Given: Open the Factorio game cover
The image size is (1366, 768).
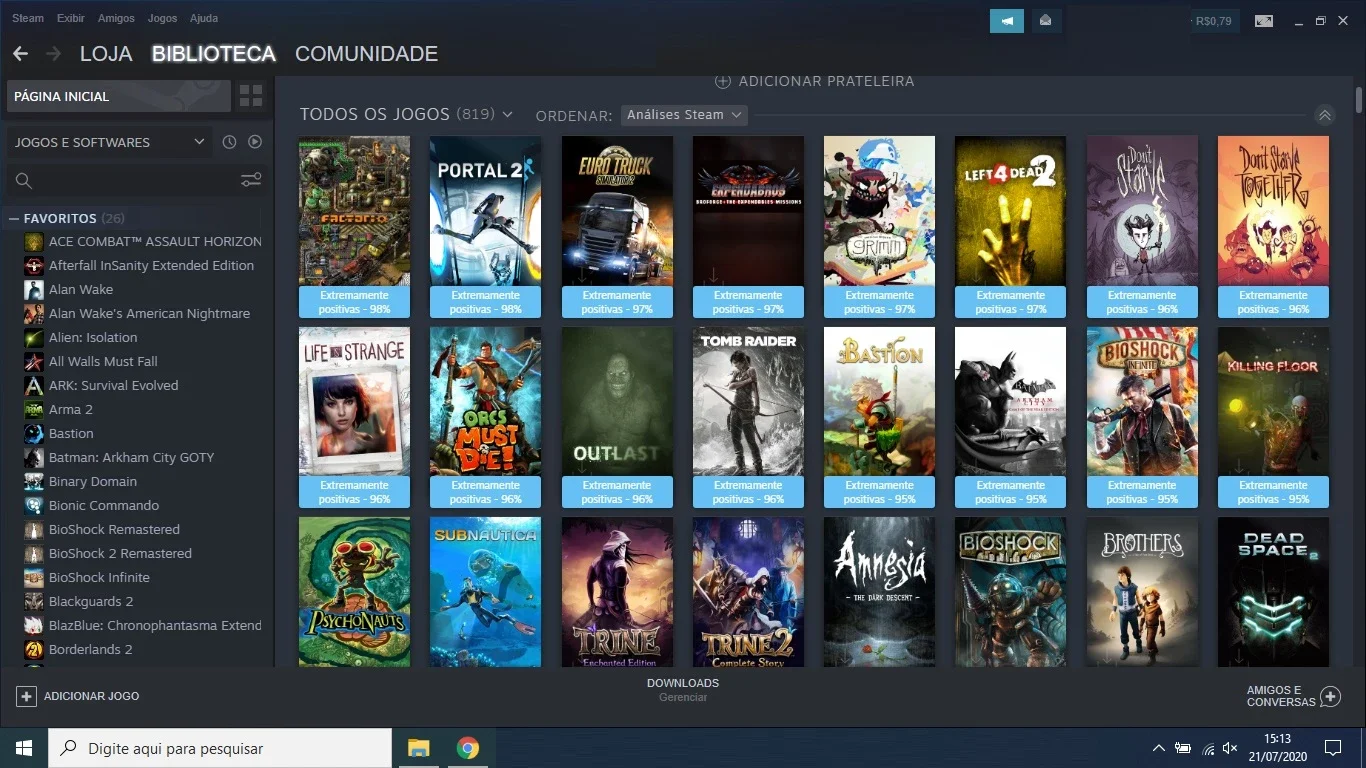Looking at the screenshot, I should click(354, 211).
